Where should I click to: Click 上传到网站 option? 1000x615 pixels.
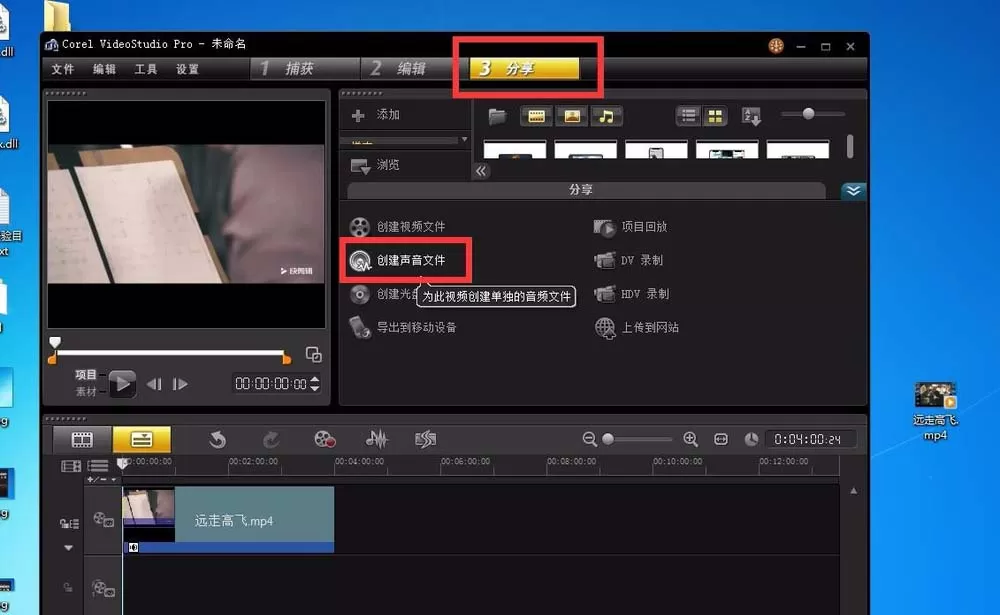point(636,327)
